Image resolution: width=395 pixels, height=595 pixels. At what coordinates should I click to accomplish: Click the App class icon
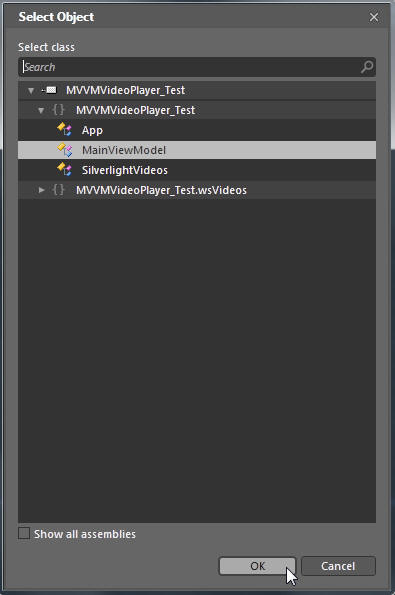(65, 130)
